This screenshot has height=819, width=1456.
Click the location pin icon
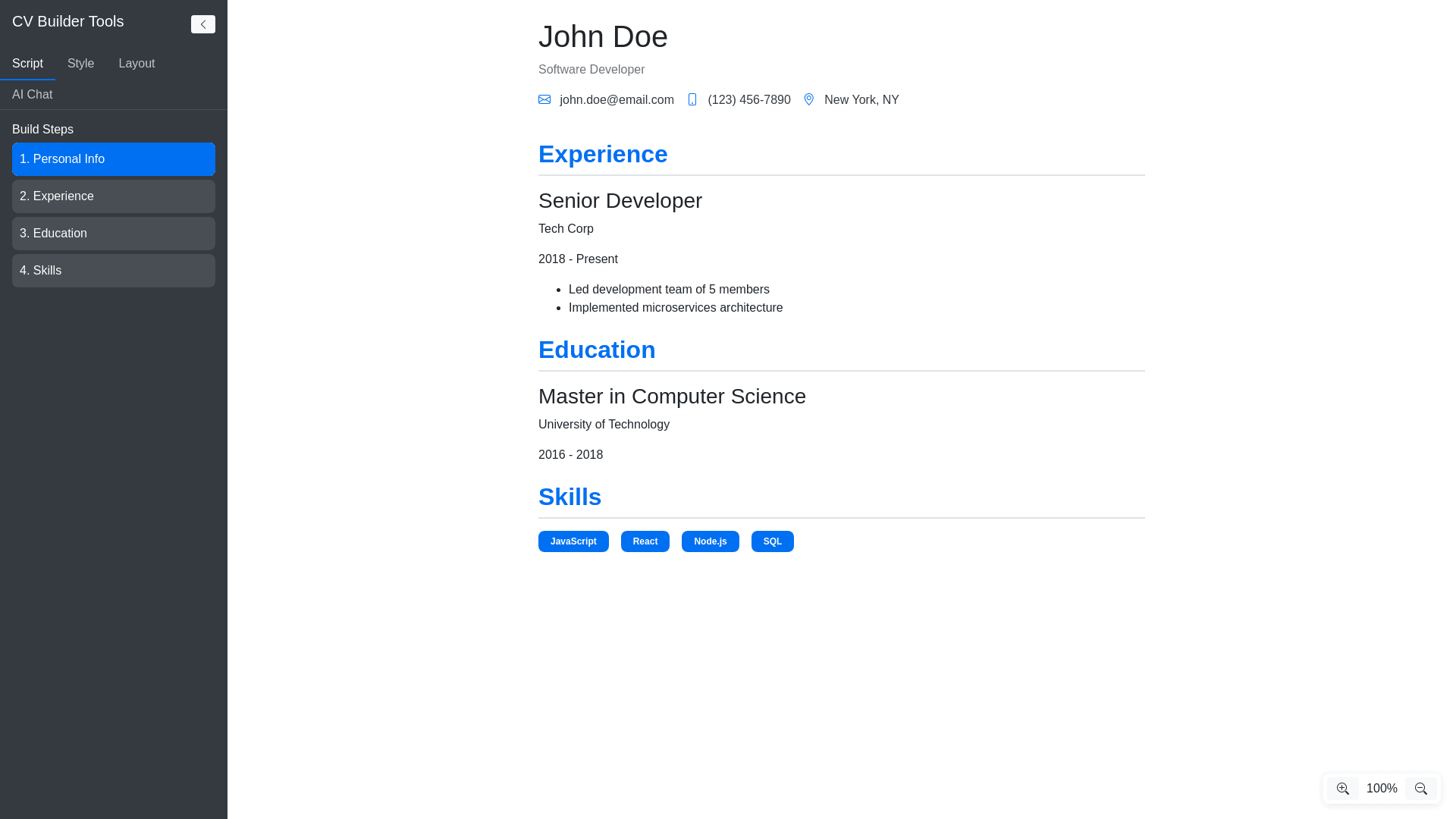pyautogui.click(x=808, y=99)
